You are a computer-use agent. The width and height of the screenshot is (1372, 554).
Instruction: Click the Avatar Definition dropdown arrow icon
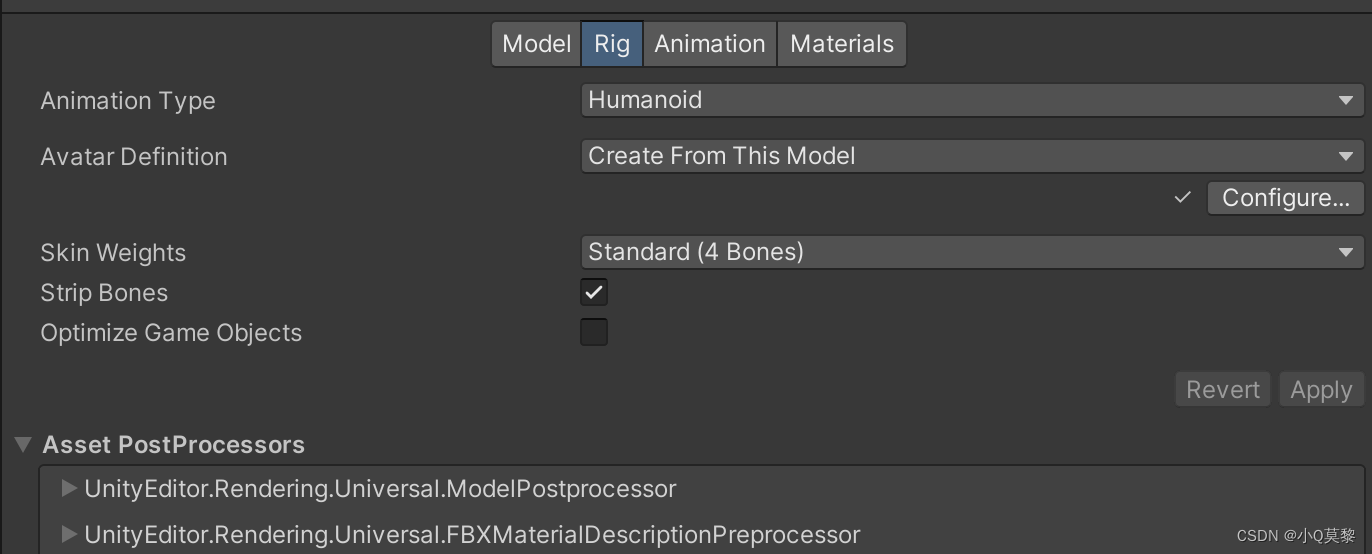click(x=1346, y=157)
